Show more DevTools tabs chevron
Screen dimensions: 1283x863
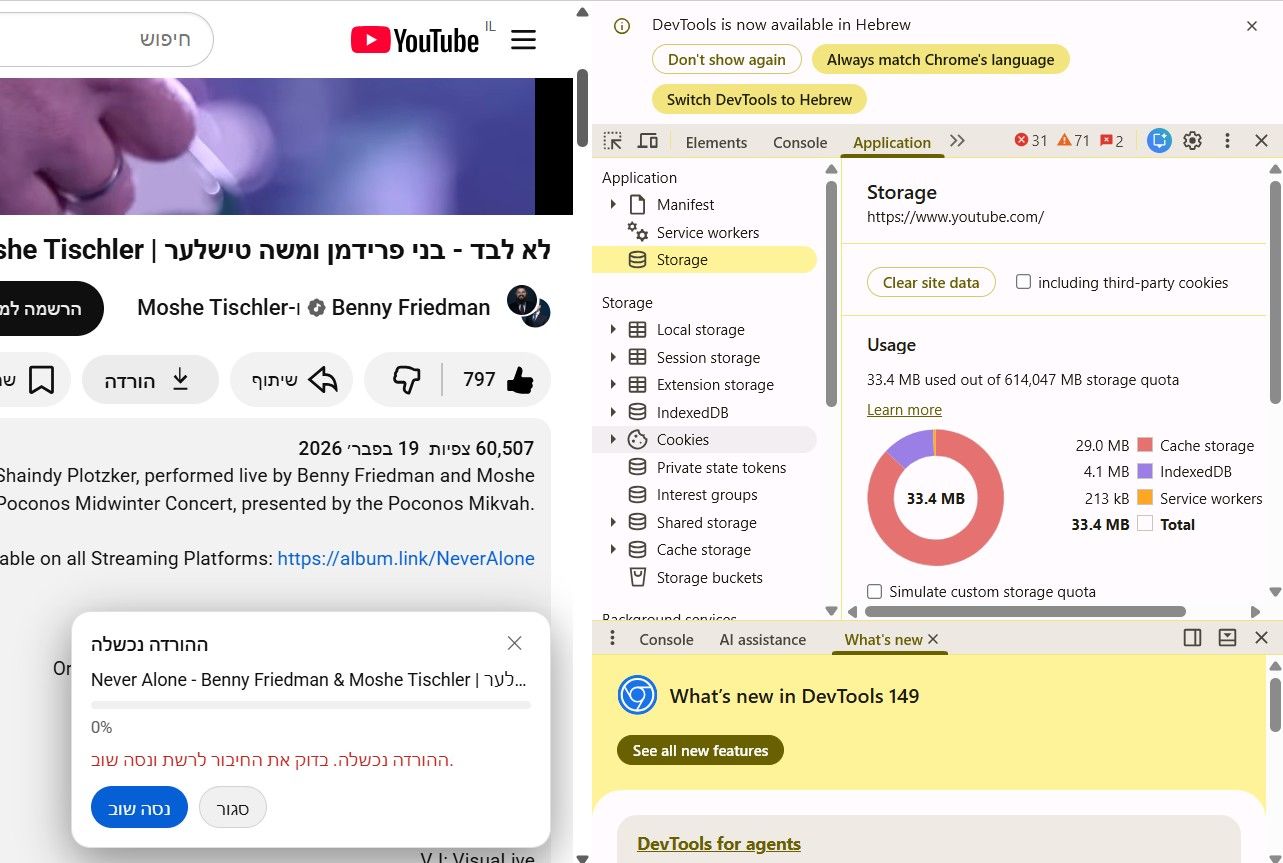(957, 141)
